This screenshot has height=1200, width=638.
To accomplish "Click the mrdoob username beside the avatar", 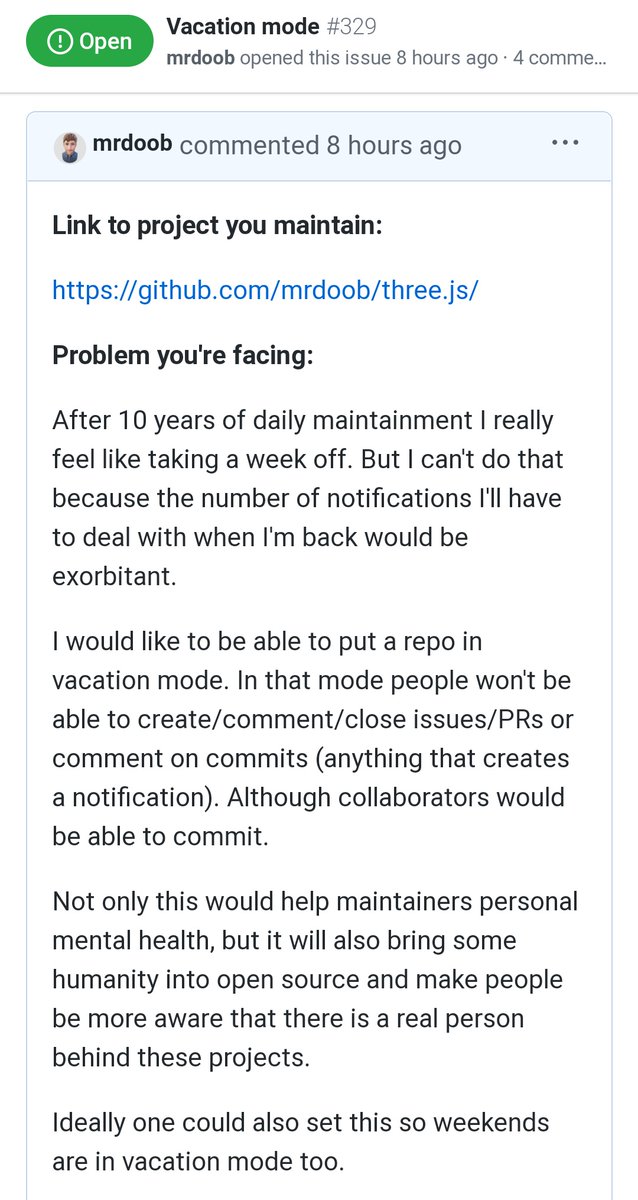I will (x=132, y=144).
